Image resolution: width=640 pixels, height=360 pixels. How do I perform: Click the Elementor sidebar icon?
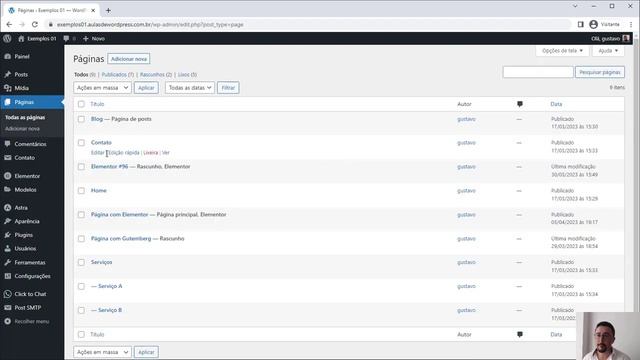pyautogui.click(x=8, y=176)
